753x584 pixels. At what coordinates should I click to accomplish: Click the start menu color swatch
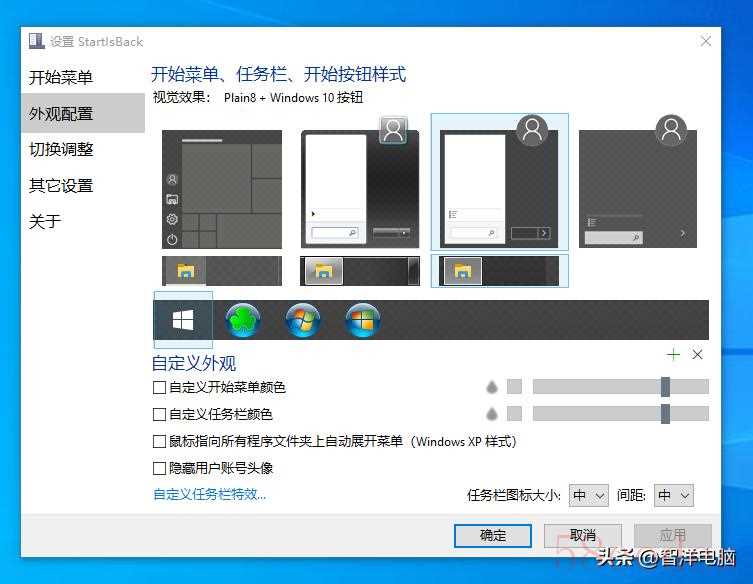(x=514, y=387)
